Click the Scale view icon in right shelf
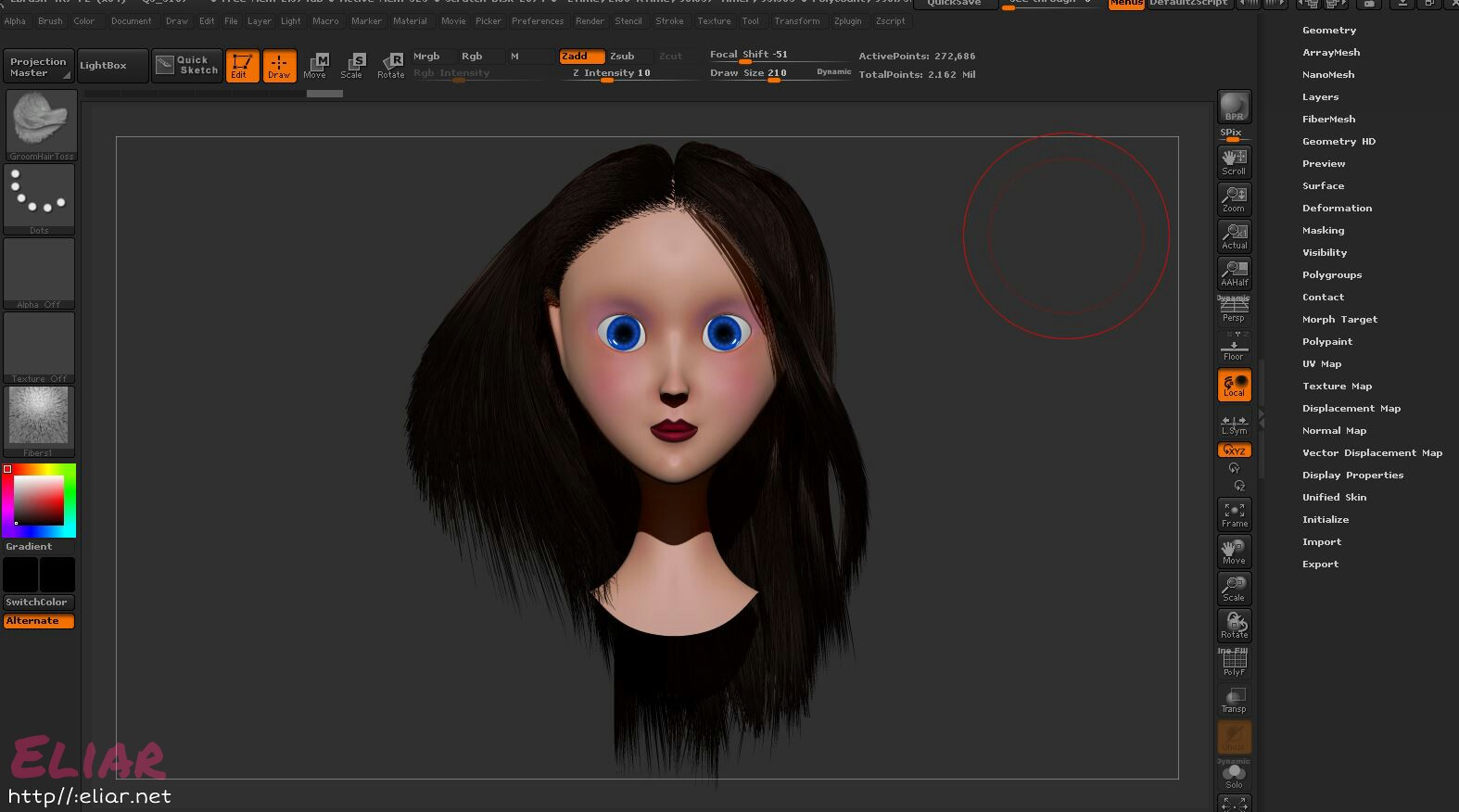Viewport: 1459px width, 812px height. pyautogui.click(x=1234, y=588)
